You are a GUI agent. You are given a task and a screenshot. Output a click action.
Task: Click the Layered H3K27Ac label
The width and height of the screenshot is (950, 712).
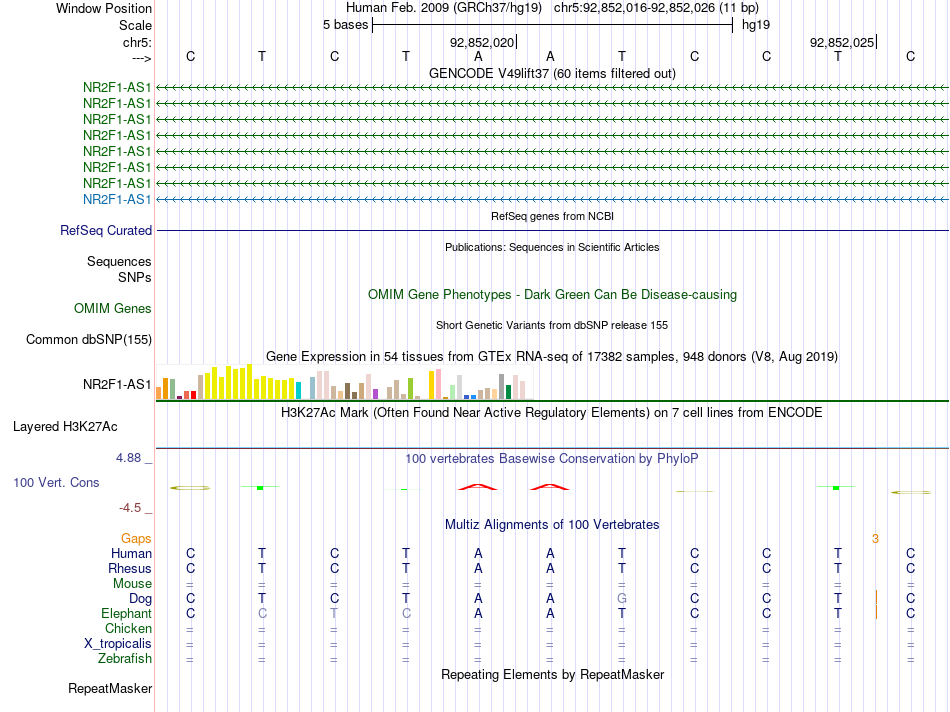(65, 427)
